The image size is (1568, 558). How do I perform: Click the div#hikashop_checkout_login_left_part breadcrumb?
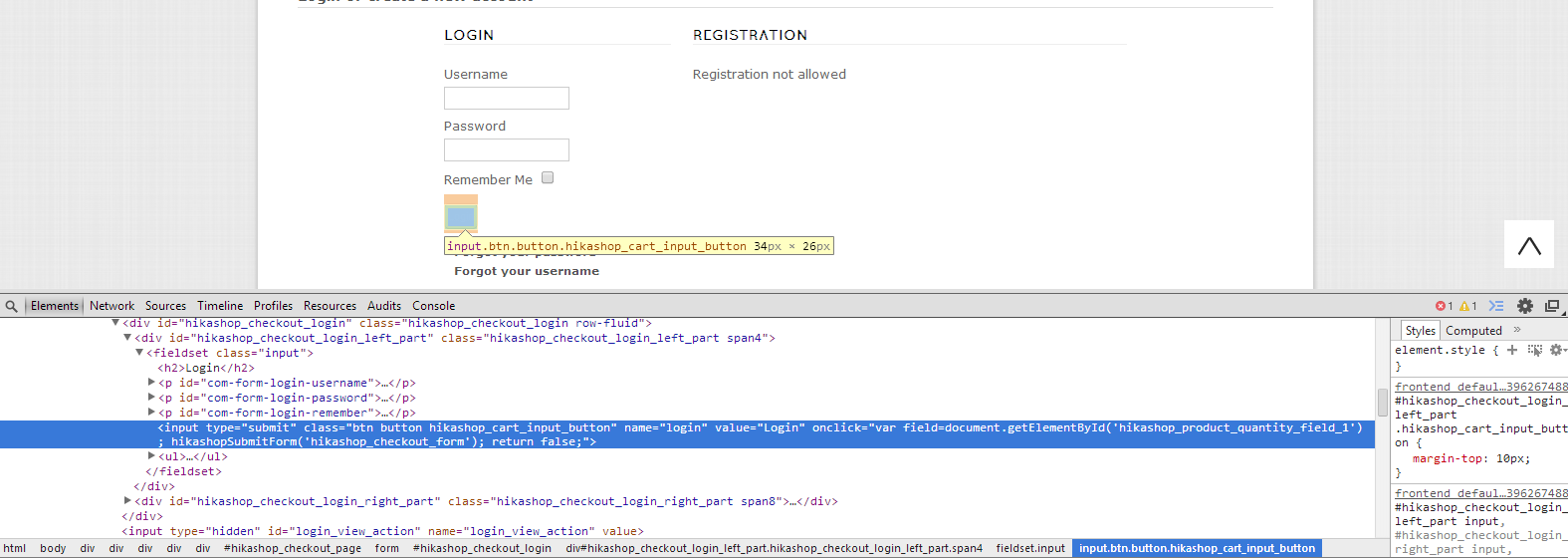775,548
